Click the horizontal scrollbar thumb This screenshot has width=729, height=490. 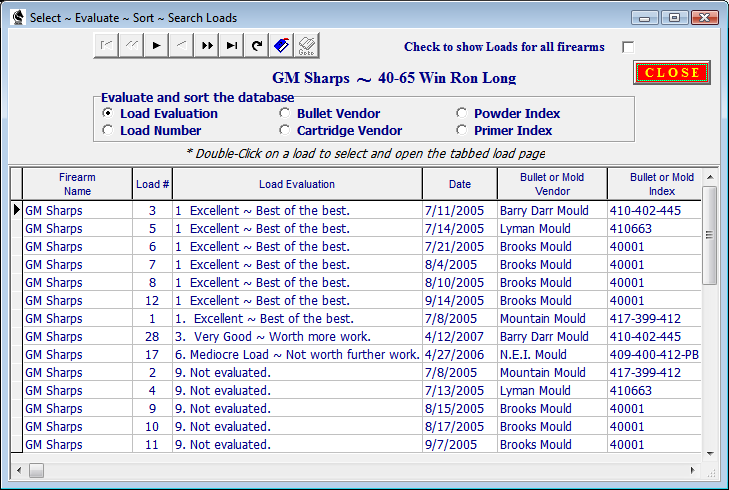(x=36, y=470)
